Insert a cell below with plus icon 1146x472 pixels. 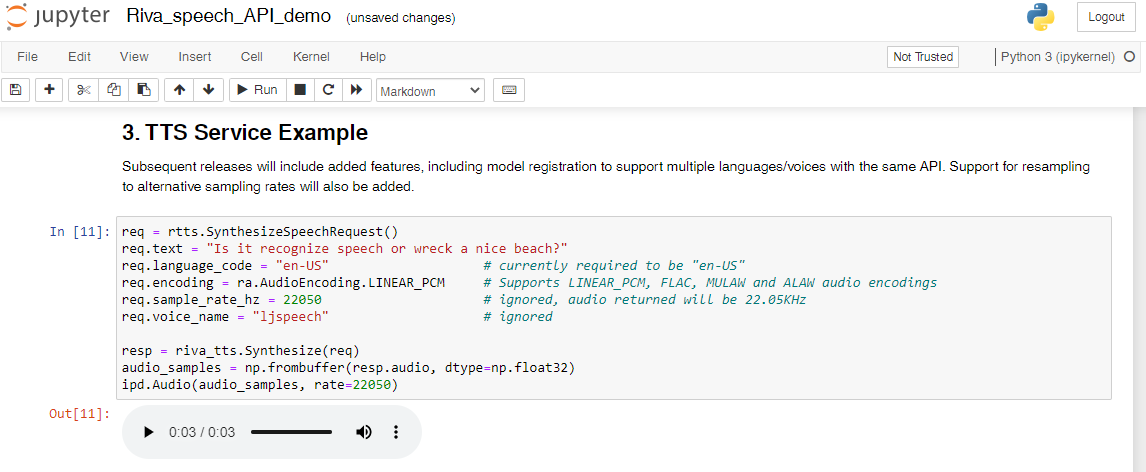(50, 90)
